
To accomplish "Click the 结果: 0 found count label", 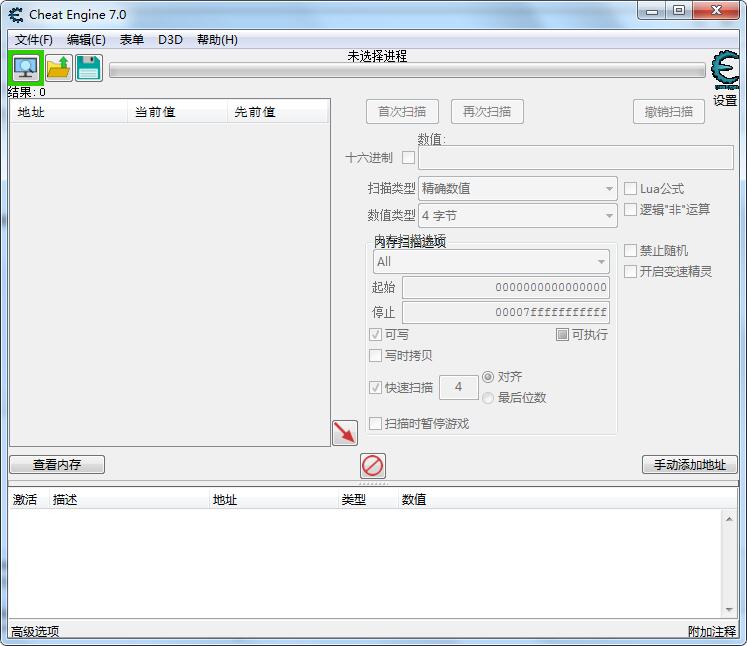I will [27, 92].
